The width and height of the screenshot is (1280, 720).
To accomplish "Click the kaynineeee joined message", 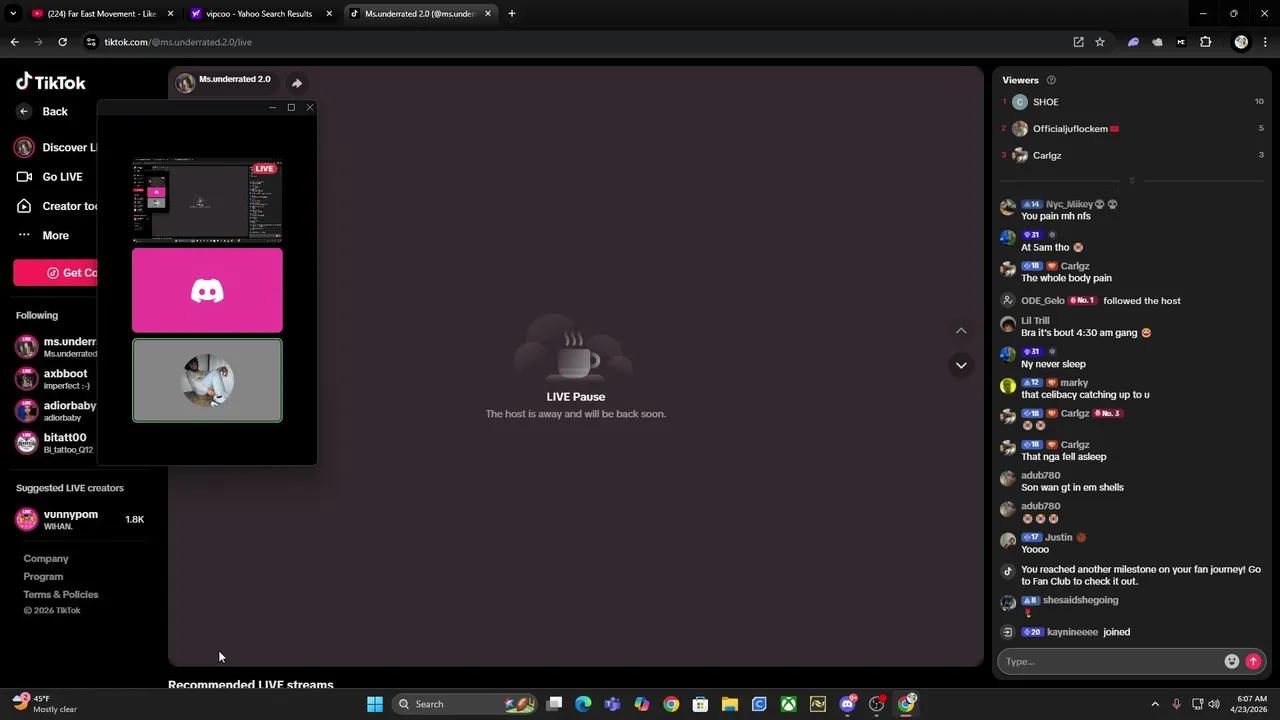I will click(1088, 632).
